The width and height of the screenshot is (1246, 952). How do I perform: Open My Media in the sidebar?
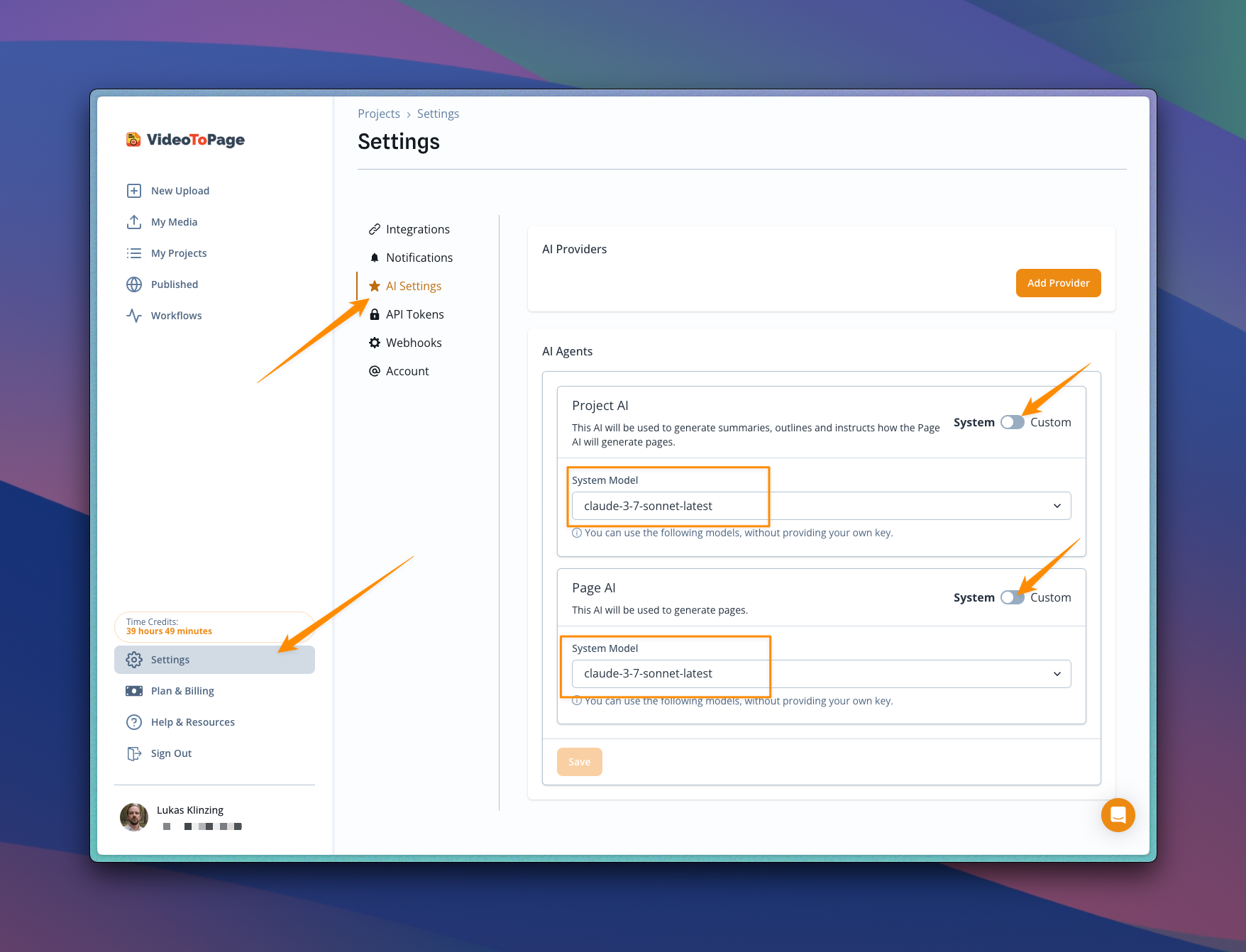coord(214,222)
